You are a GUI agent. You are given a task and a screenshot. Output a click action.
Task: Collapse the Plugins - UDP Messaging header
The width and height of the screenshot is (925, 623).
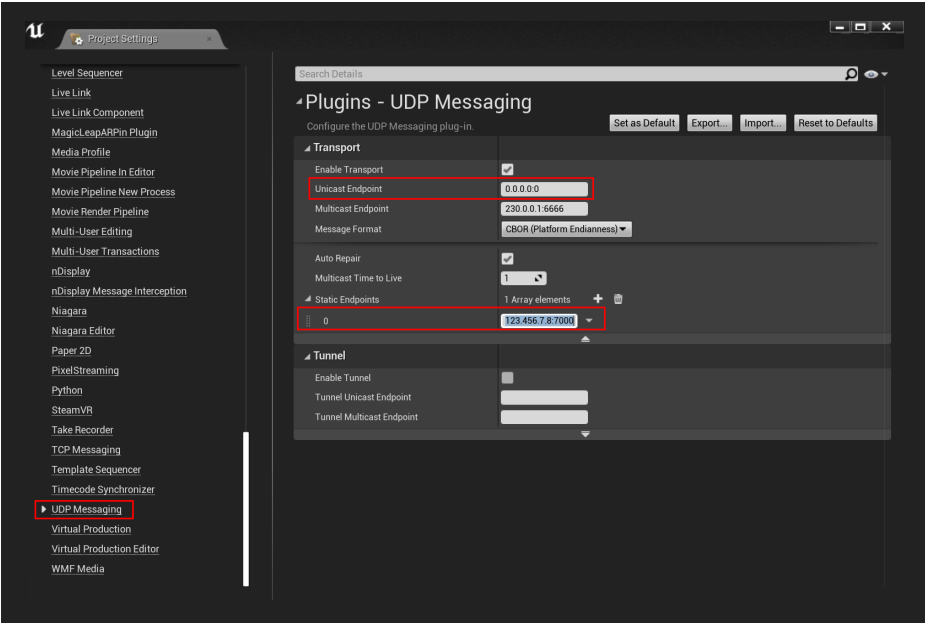click(x=299, y=102)
